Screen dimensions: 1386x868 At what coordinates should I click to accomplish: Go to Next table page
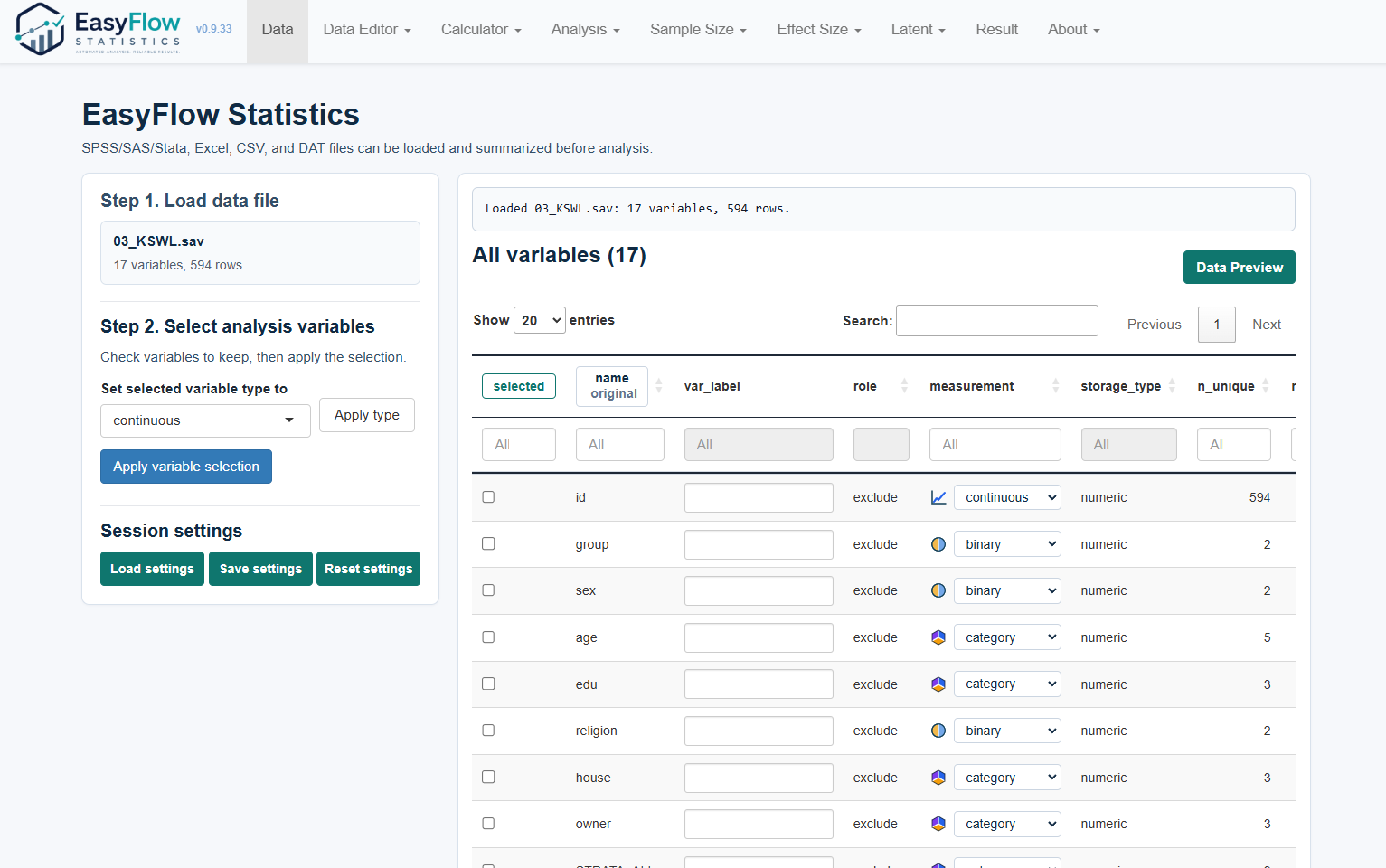click(1267, 325)
